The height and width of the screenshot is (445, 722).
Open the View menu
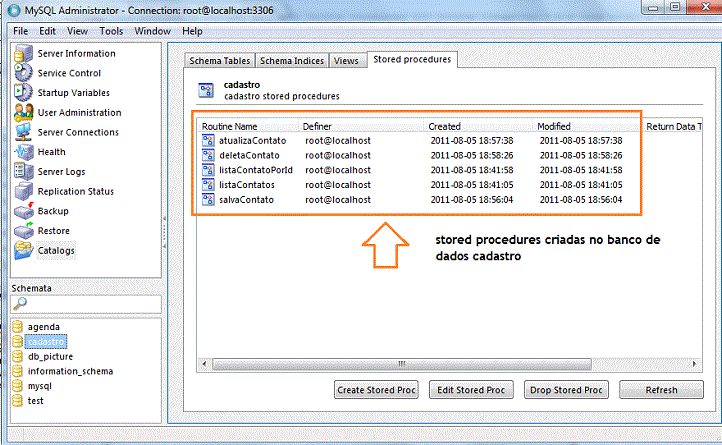pos(77,31)
